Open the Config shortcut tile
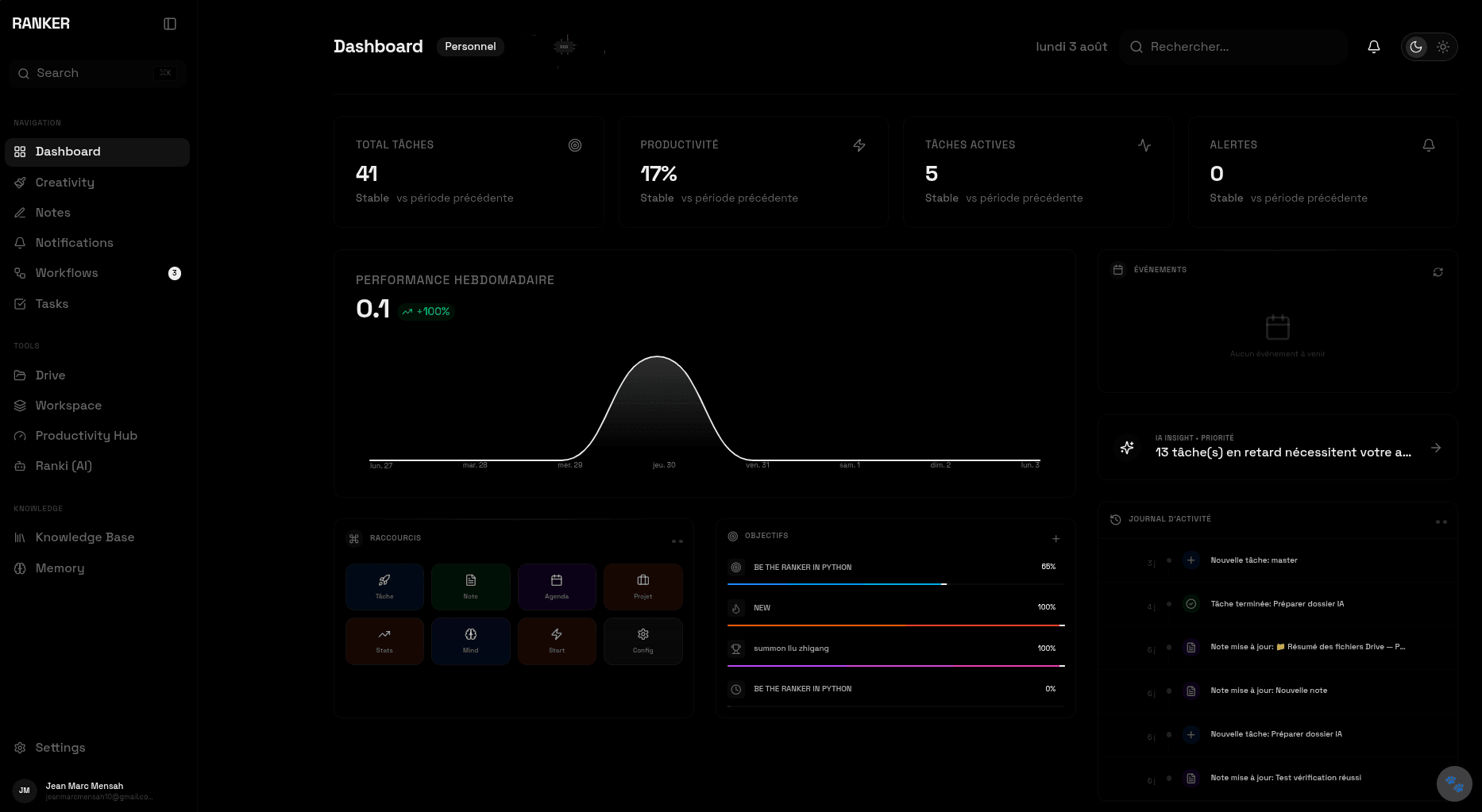The height and width of the screenshot is (812, 1482). 643,641
